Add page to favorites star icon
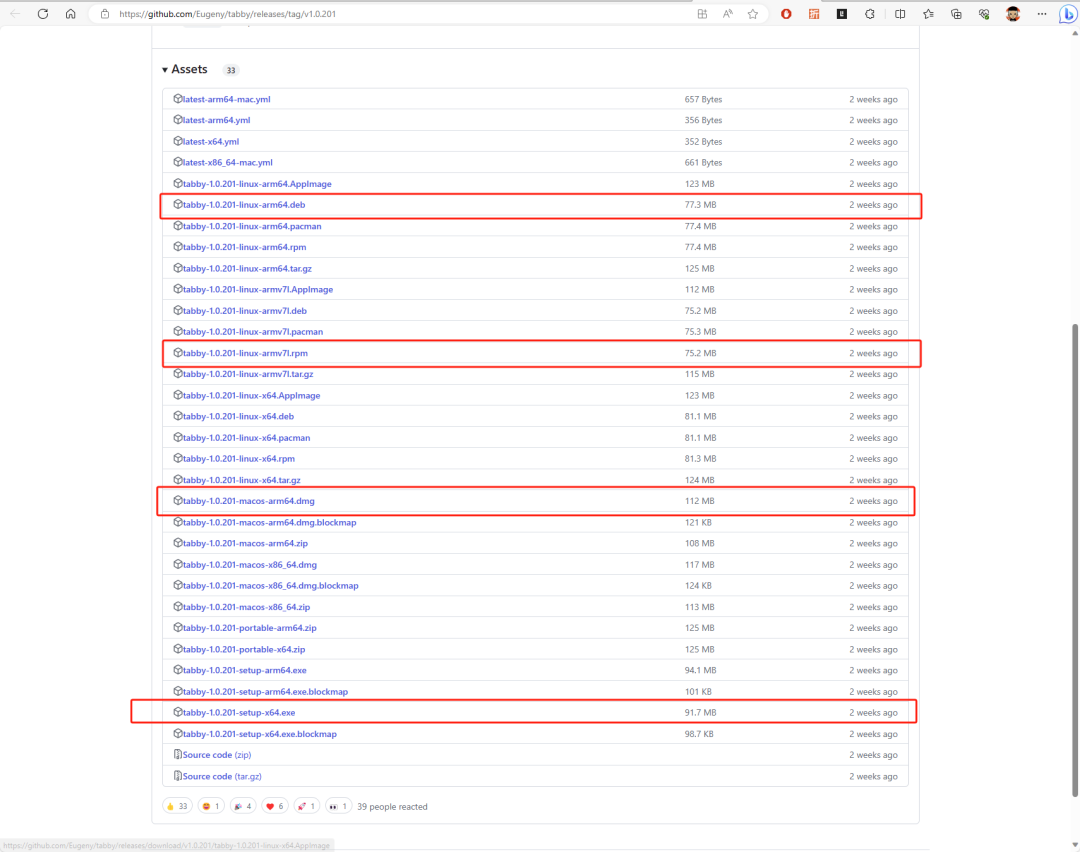1080x852 pixels. point(753,14)
